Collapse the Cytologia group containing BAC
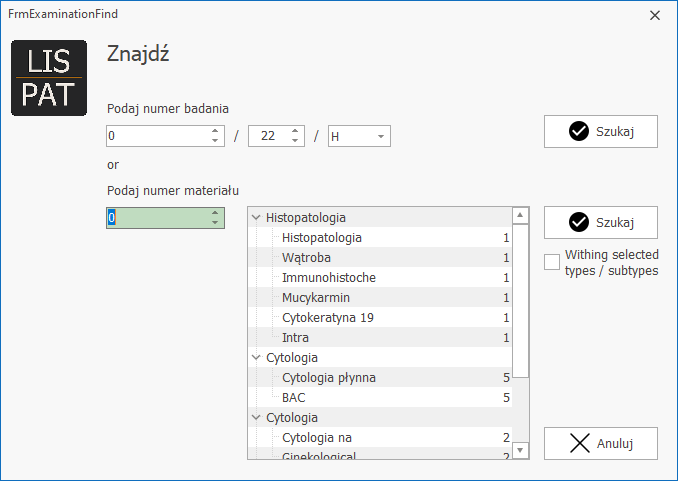The image size is (678, 481). (x=256, y=357)
